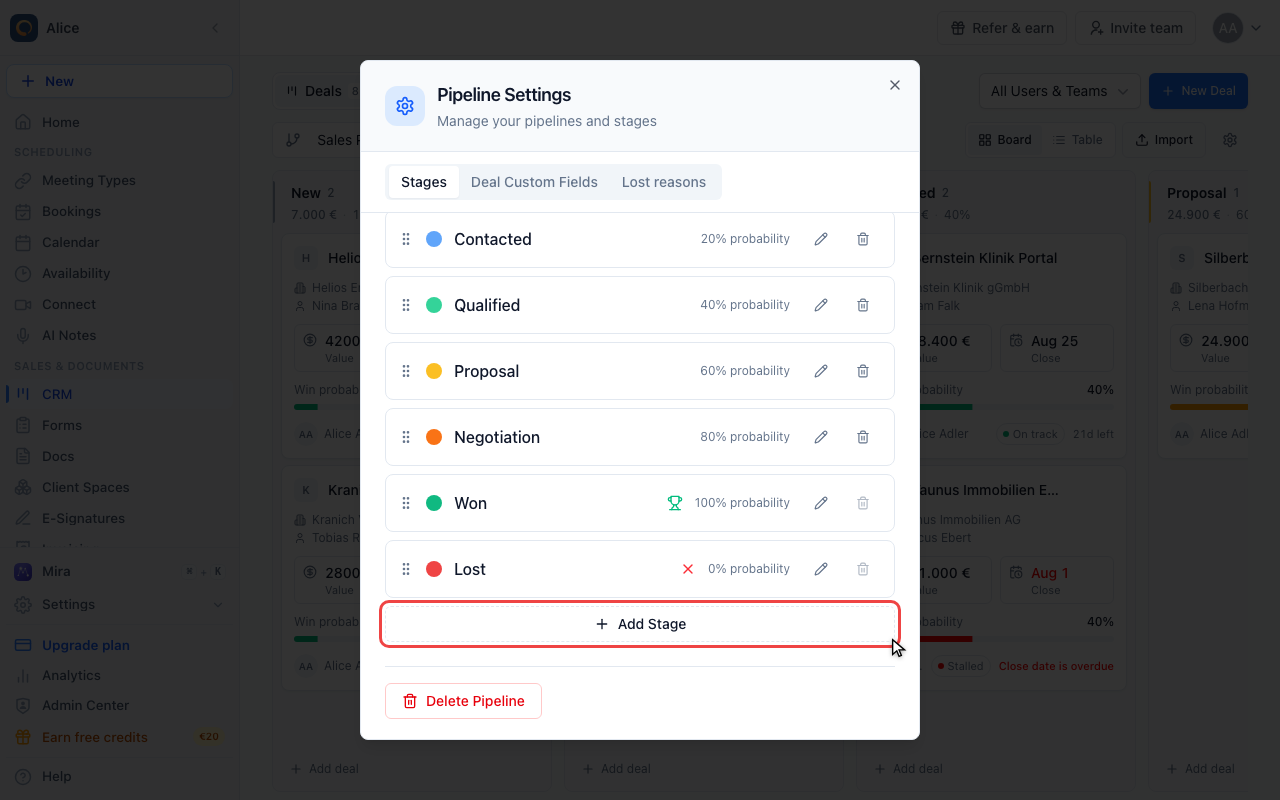This screenshot has width=1280, height=800.
Task: Edit the Contacted stage with its pencil icon
Action: (821, 239)
